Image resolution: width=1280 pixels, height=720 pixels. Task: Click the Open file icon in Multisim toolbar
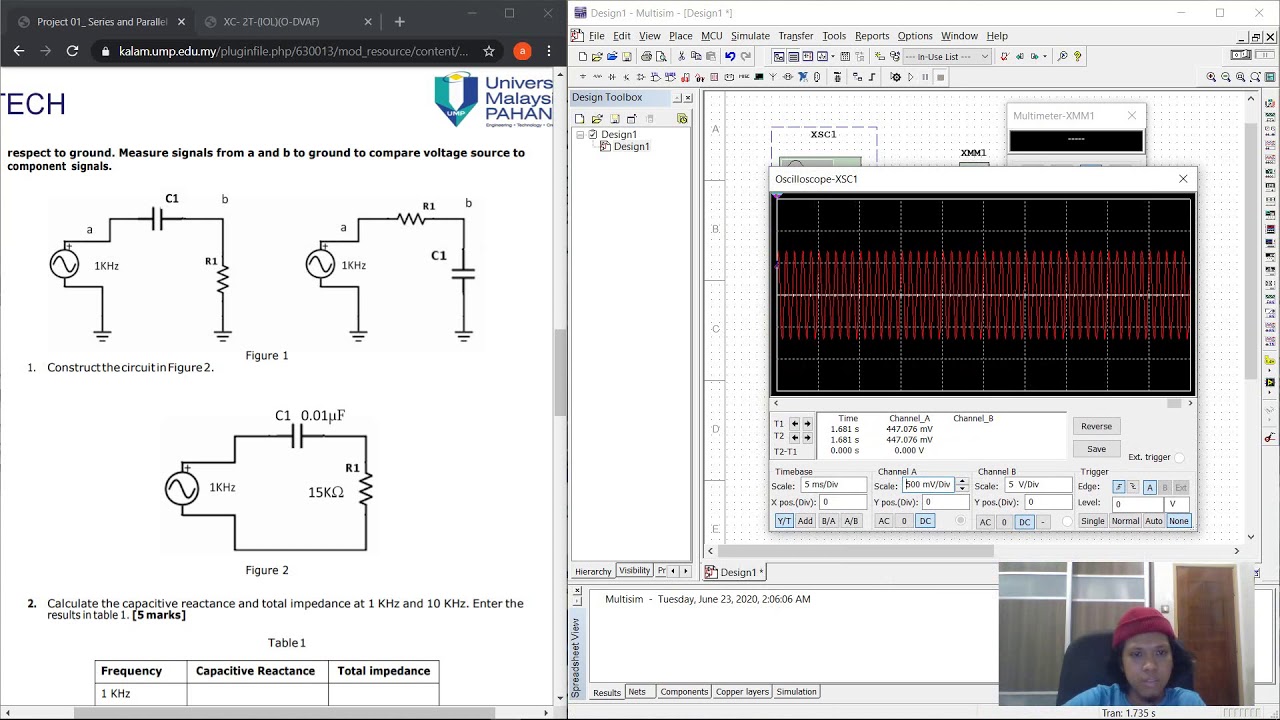coord(597,56)
